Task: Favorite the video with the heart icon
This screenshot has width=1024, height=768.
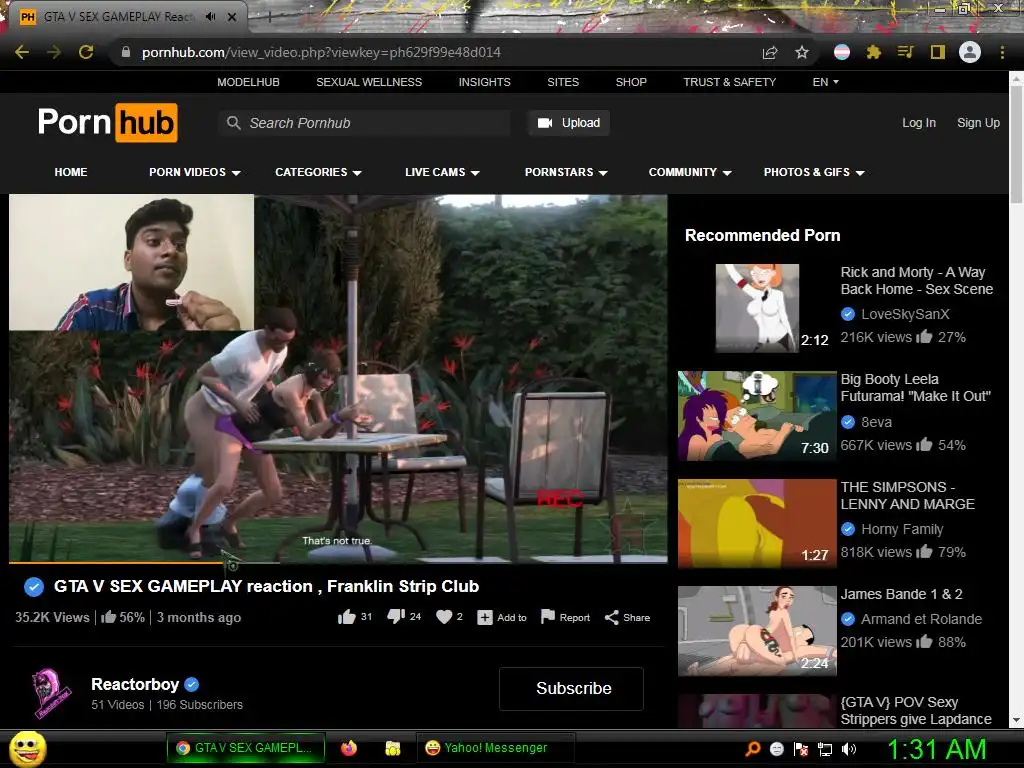Action: (x=444, y=616)
